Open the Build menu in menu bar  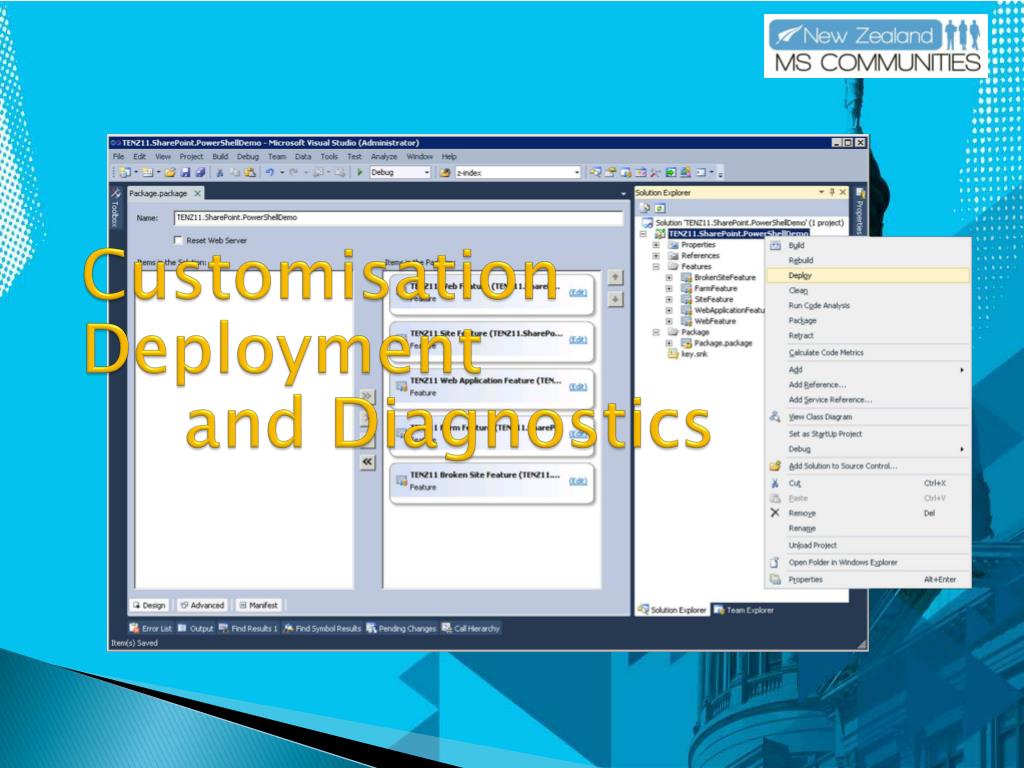[x=220, y=157]
